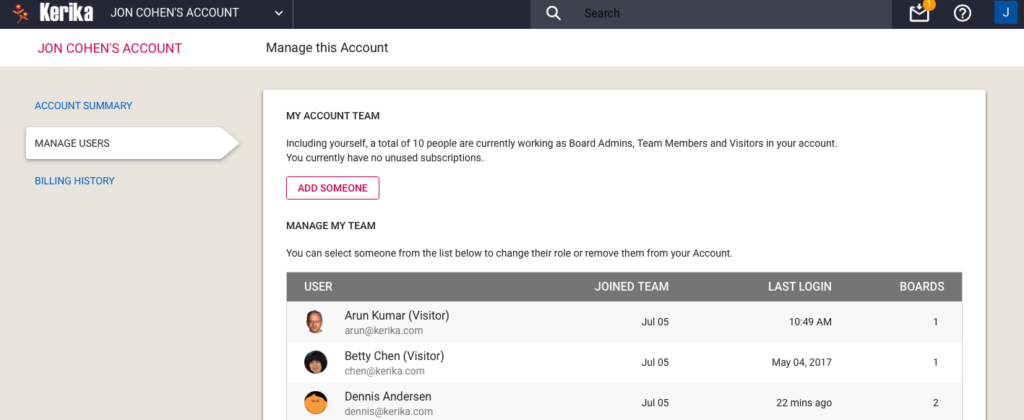Open the Account Summary section

84,106
